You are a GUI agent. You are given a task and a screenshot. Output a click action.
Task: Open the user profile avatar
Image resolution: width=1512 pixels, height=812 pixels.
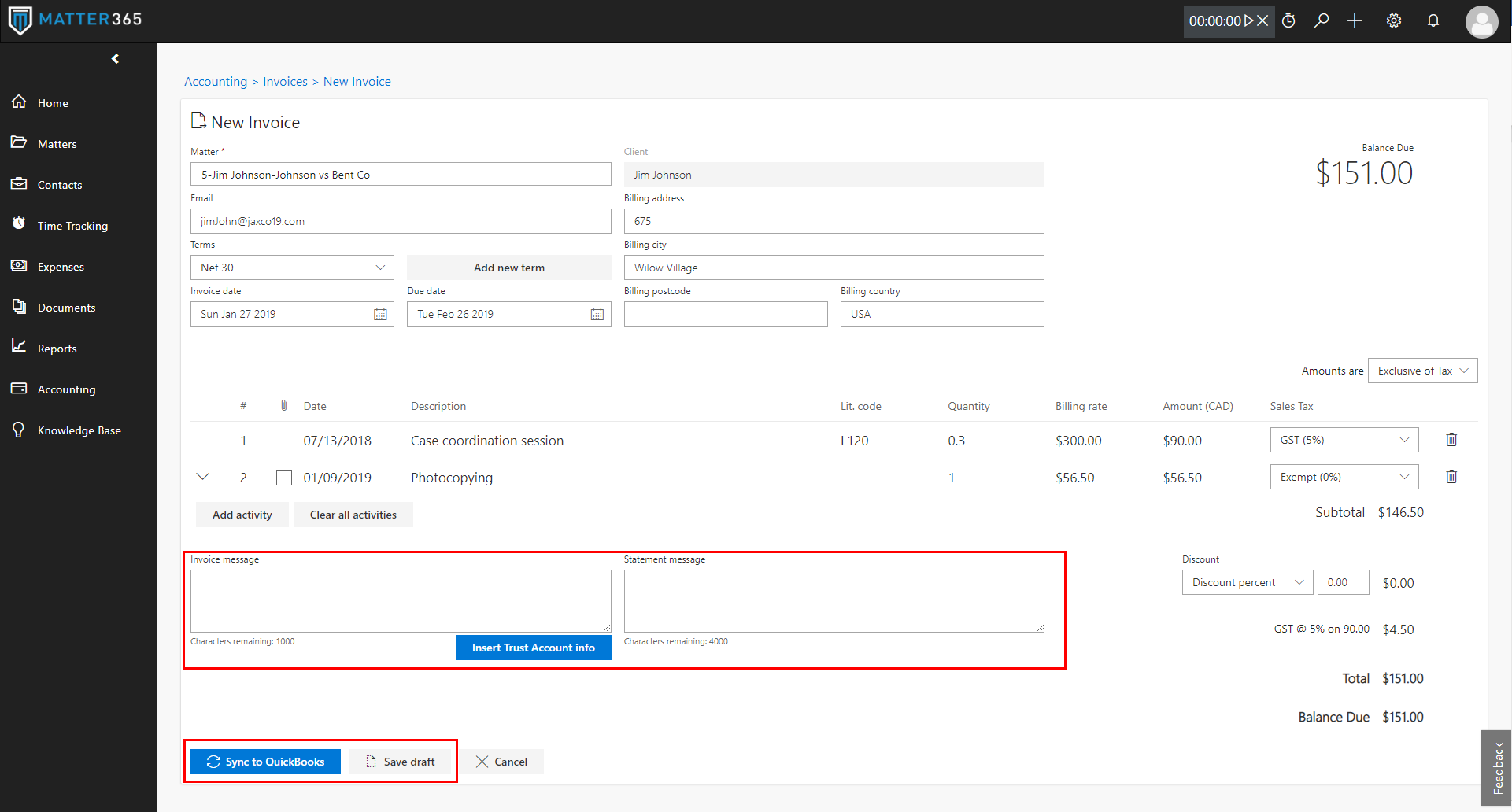click(1481, 21)
